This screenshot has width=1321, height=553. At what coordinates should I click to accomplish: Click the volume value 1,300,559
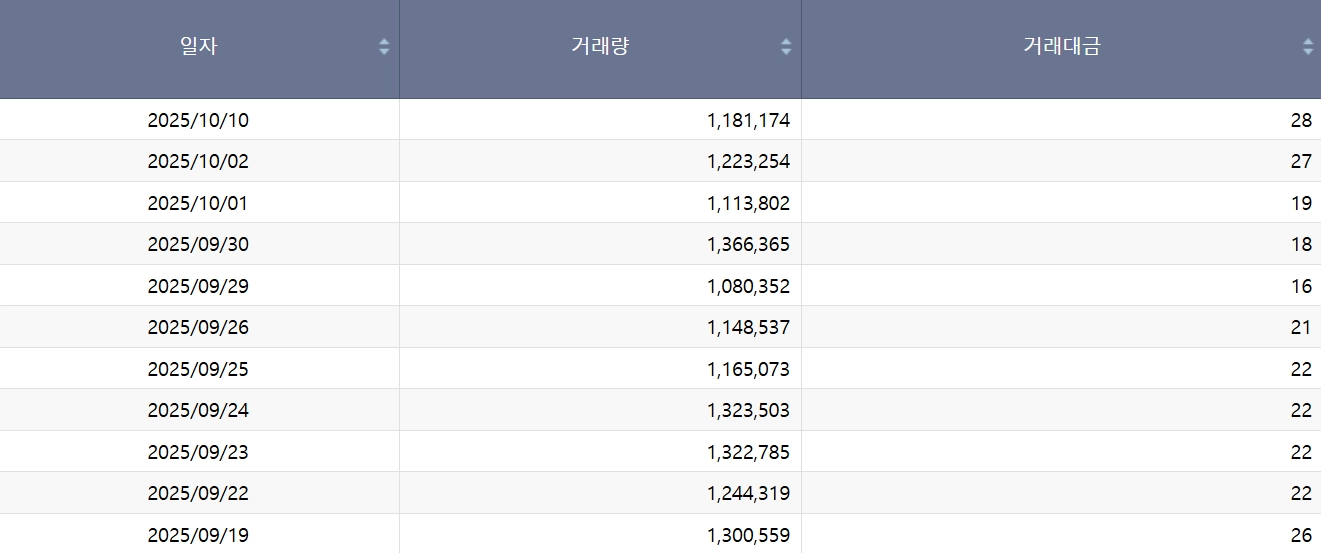(748, 535)
